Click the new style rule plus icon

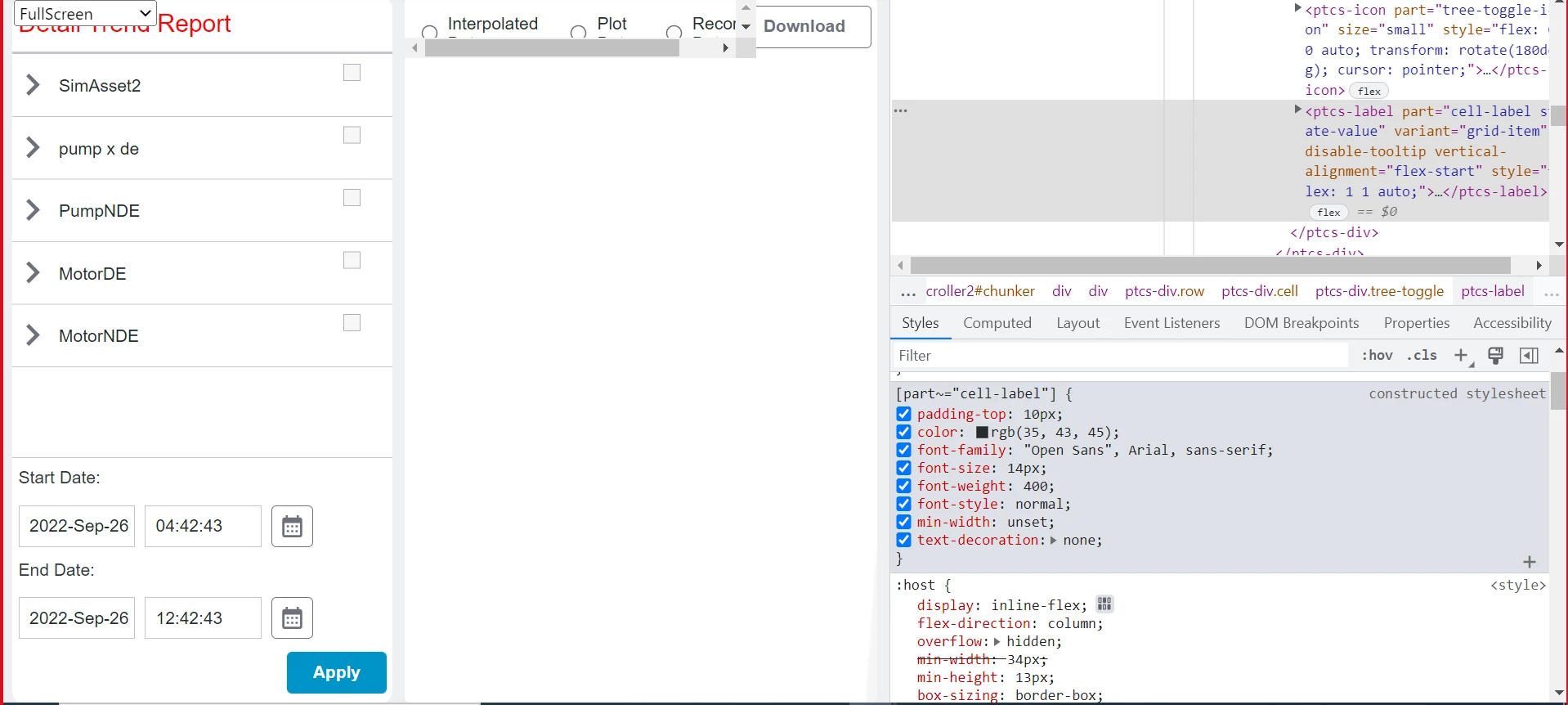(x=1462, y=355)
